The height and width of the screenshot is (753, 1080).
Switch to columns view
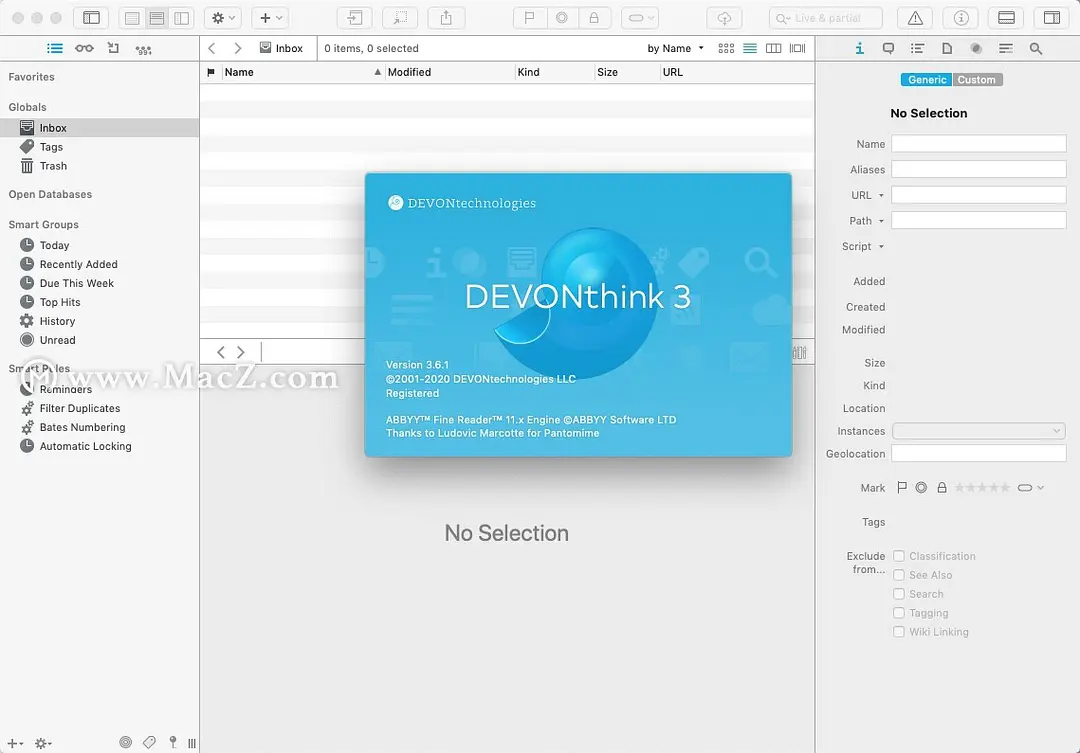tap(773, 48)
